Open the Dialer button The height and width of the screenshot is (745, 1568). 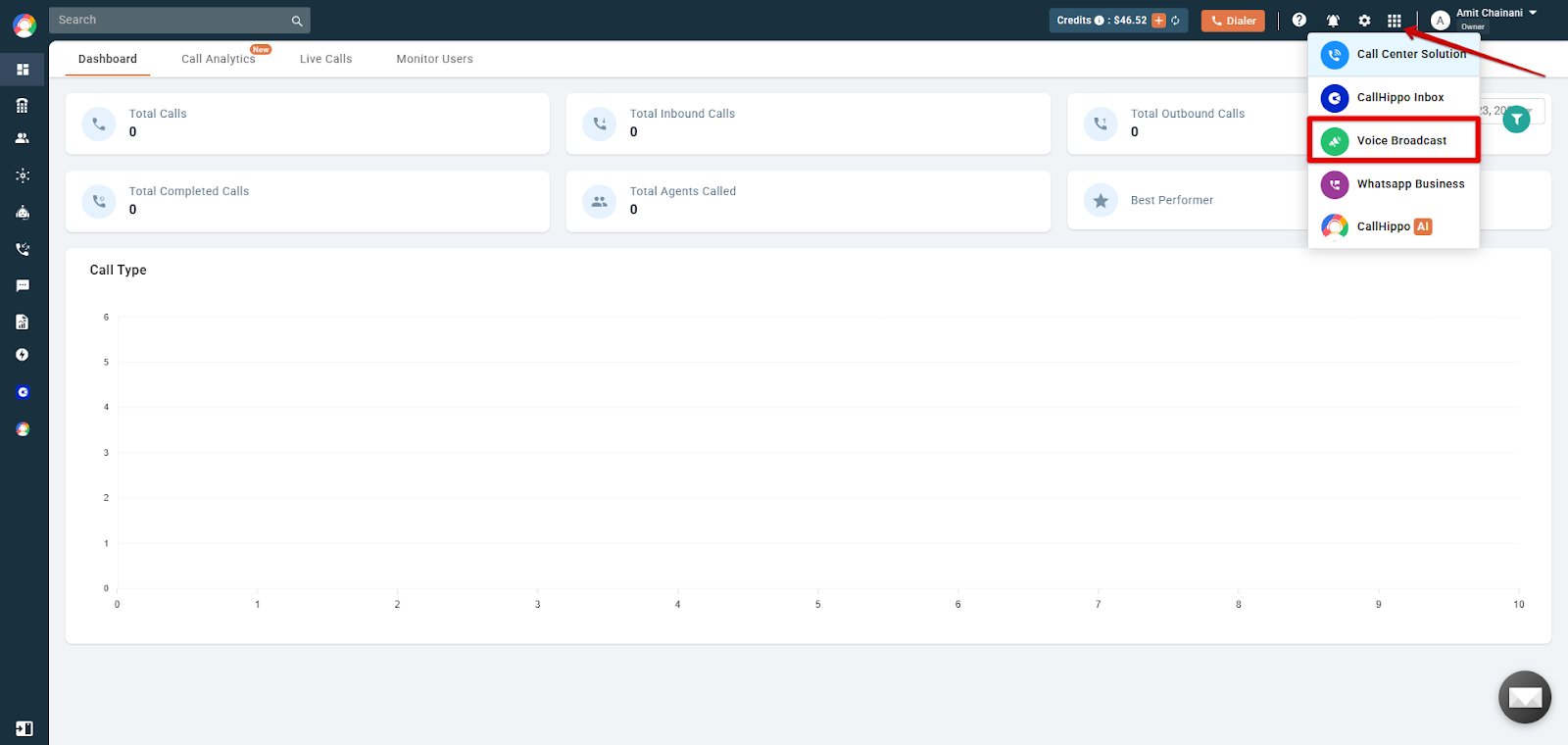[1233, 21]
